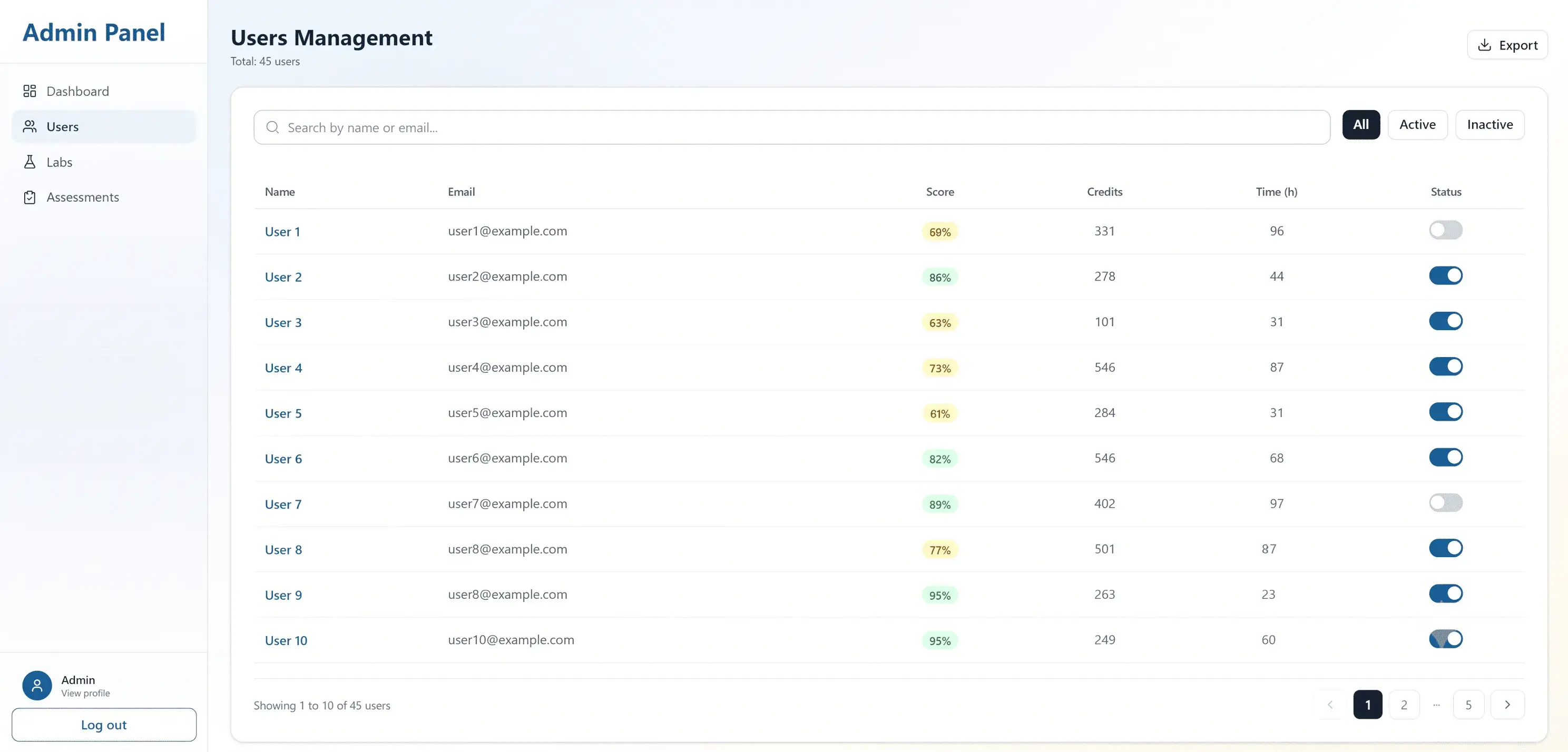Open User 5 profile link
1568x752 pixels.
point(283,413)
